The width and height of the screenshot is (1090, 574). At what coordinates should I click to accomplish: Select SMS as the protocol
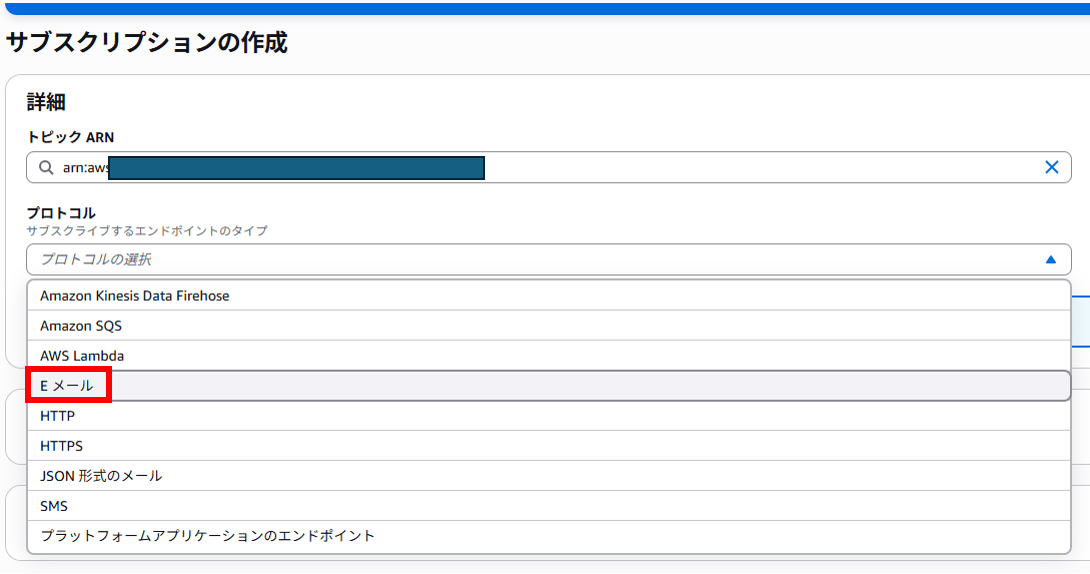point(548,505)
